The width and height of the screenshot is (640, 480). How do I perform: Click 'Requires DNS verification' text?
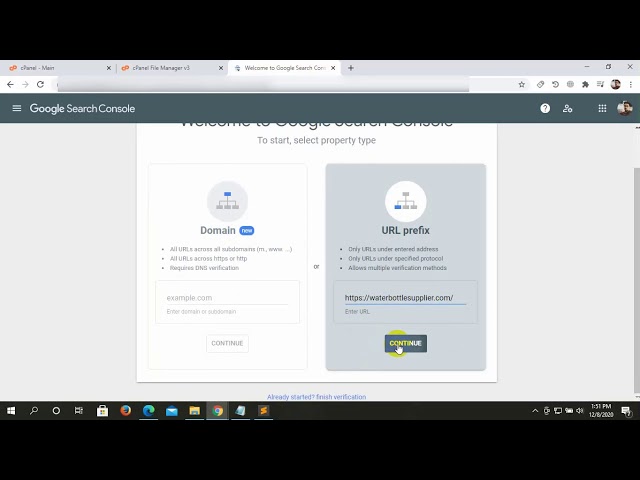click(204, 268)
